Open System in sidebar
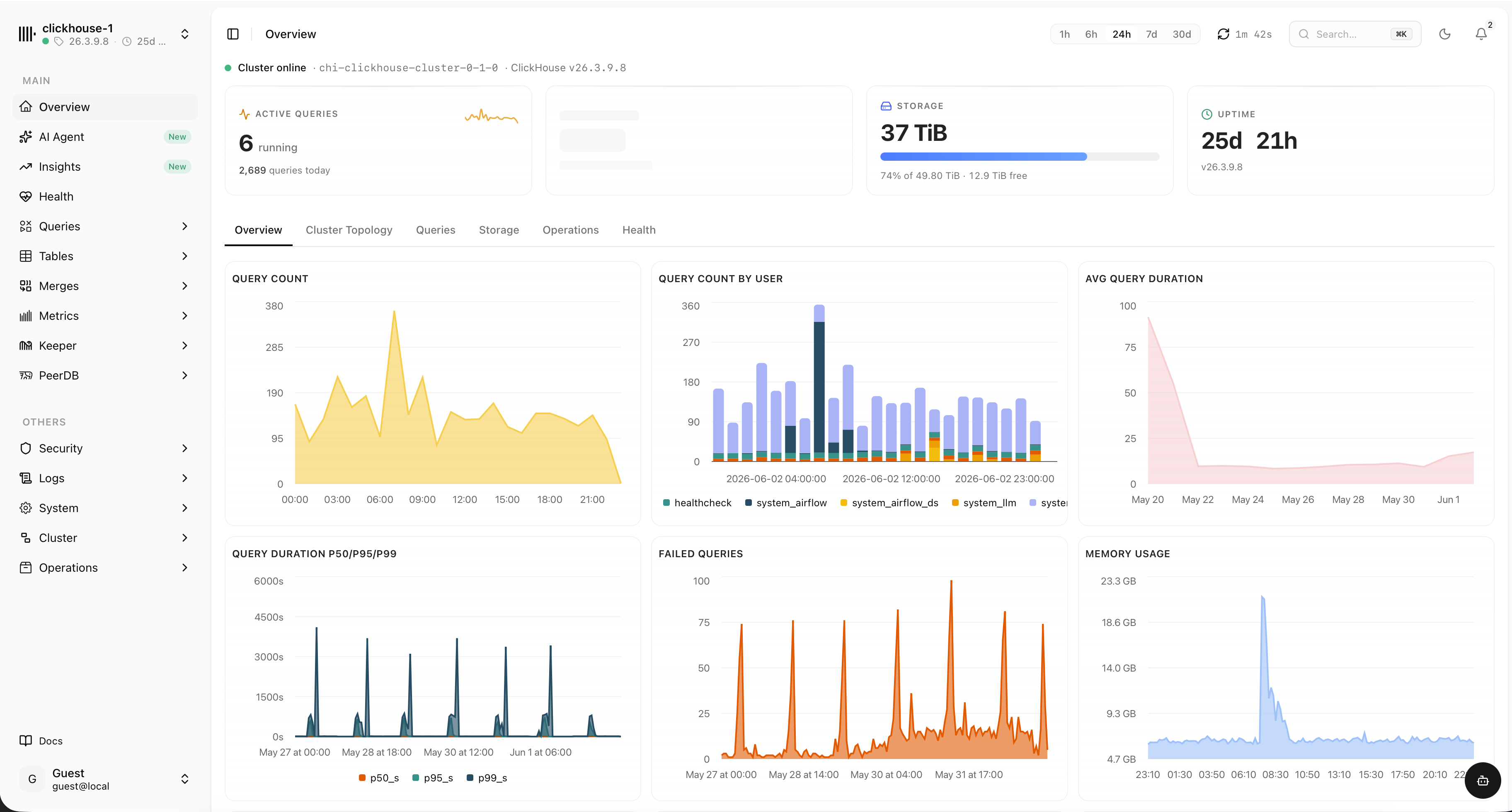The height and width of the screenshot is (812, 1512). tap(105, 508)
